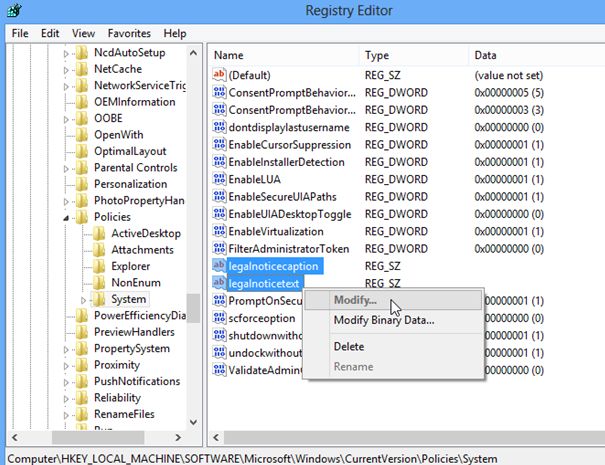Screen dimensions: 605x465
Task: Click the System folder icon
Action: tap(99, 299)
